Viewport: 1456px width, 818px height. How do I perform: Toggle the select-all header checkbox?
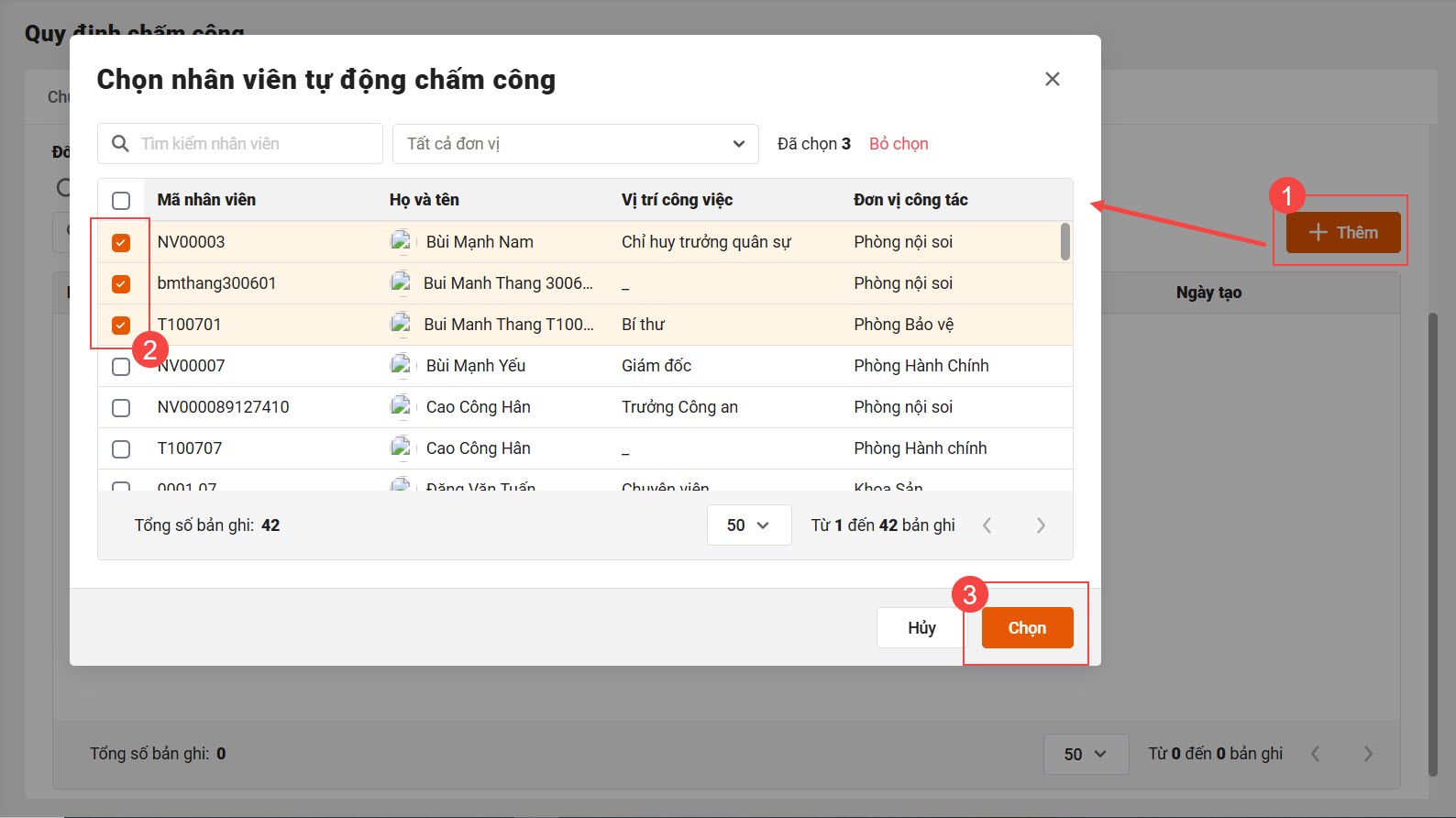point(121,201)
